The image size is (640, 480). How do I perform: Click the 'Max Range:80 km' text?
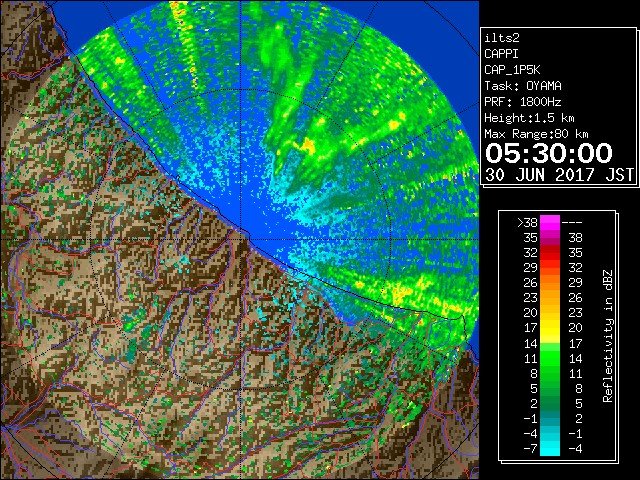pos(536,134)
